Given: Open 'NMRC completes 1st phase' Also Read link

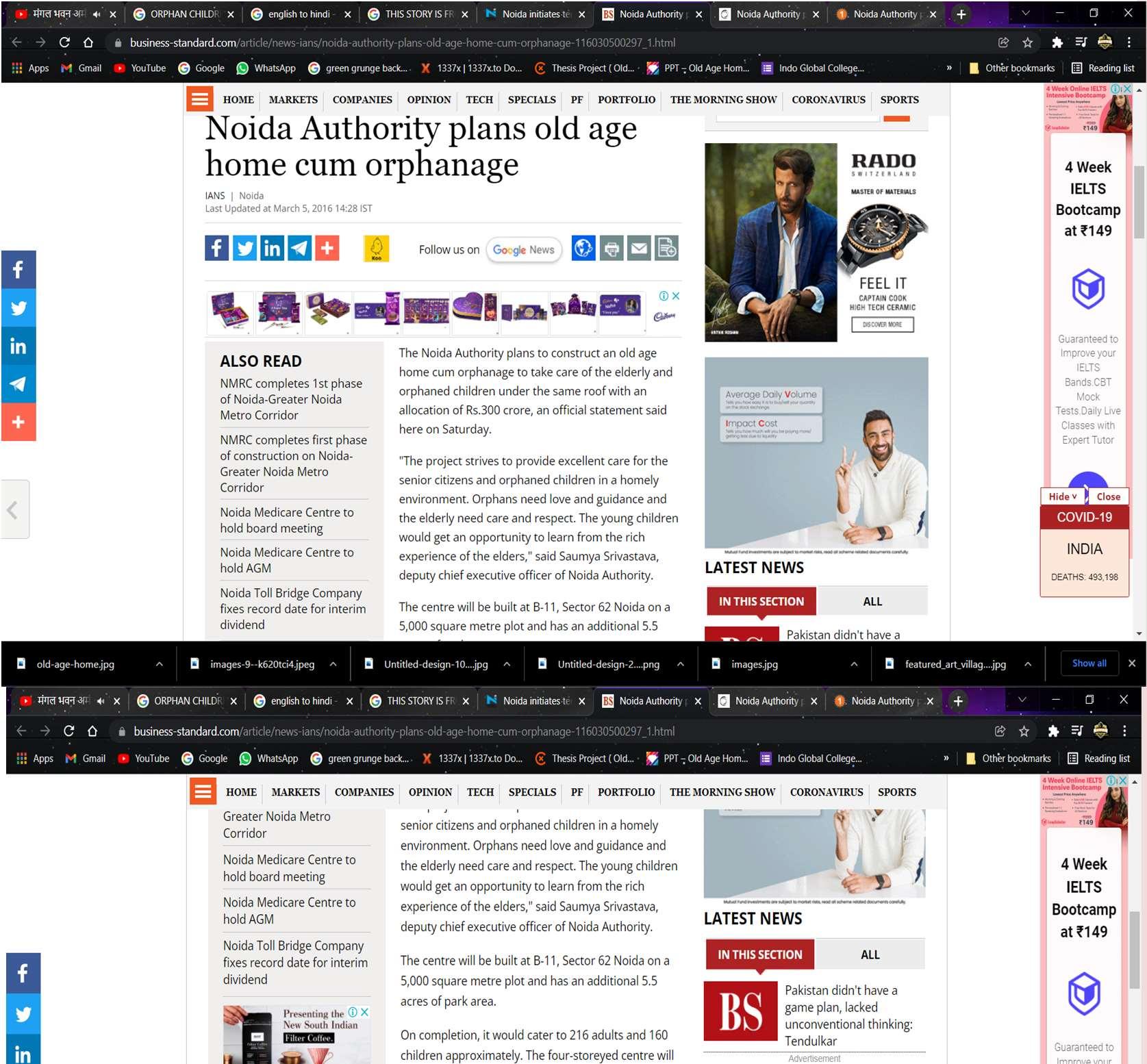Looking at the screenshot, I should pos(291,399).
